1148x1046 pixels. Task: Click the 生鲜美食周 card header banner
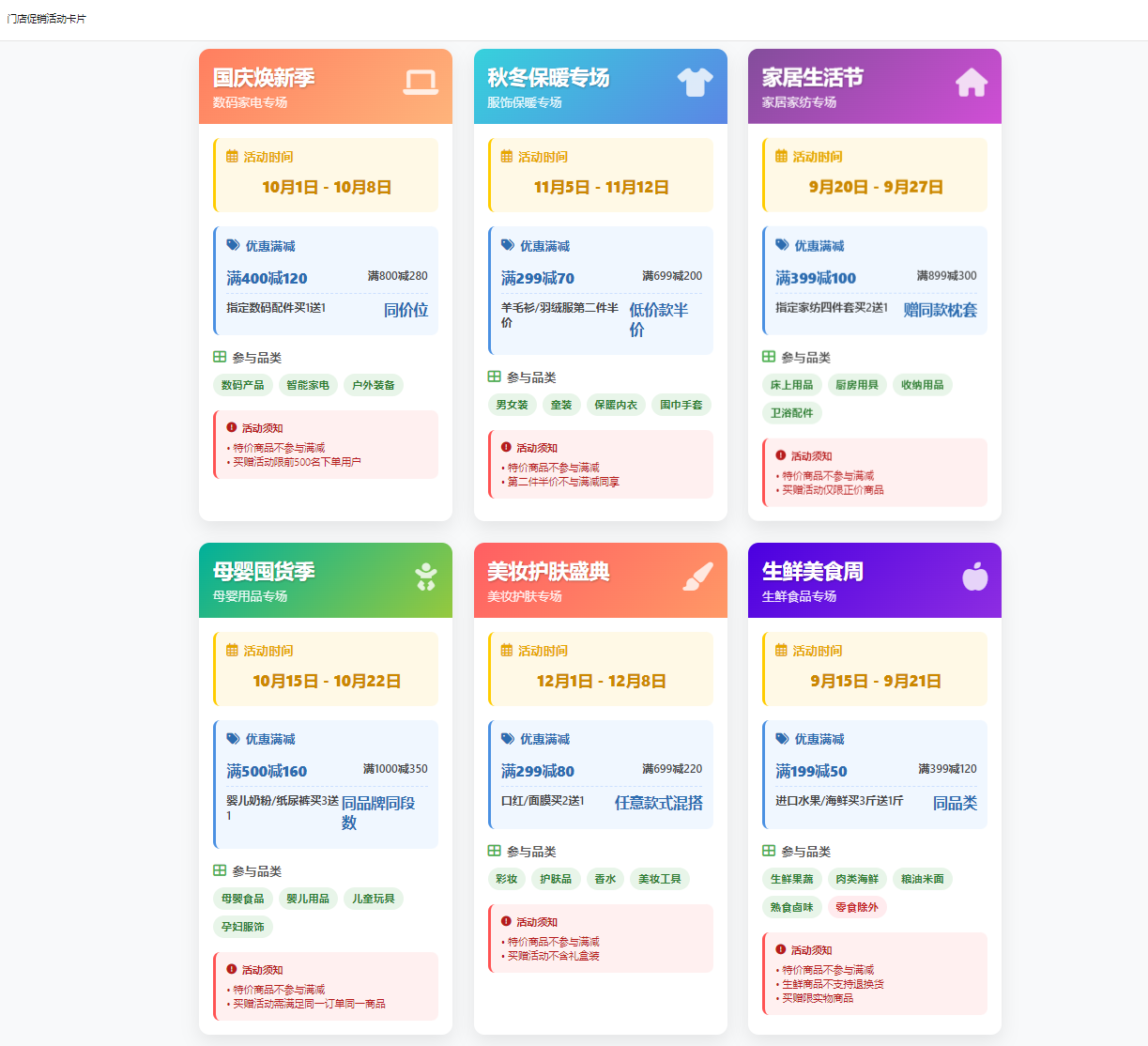pyautogui.click(x=874, y=580)
